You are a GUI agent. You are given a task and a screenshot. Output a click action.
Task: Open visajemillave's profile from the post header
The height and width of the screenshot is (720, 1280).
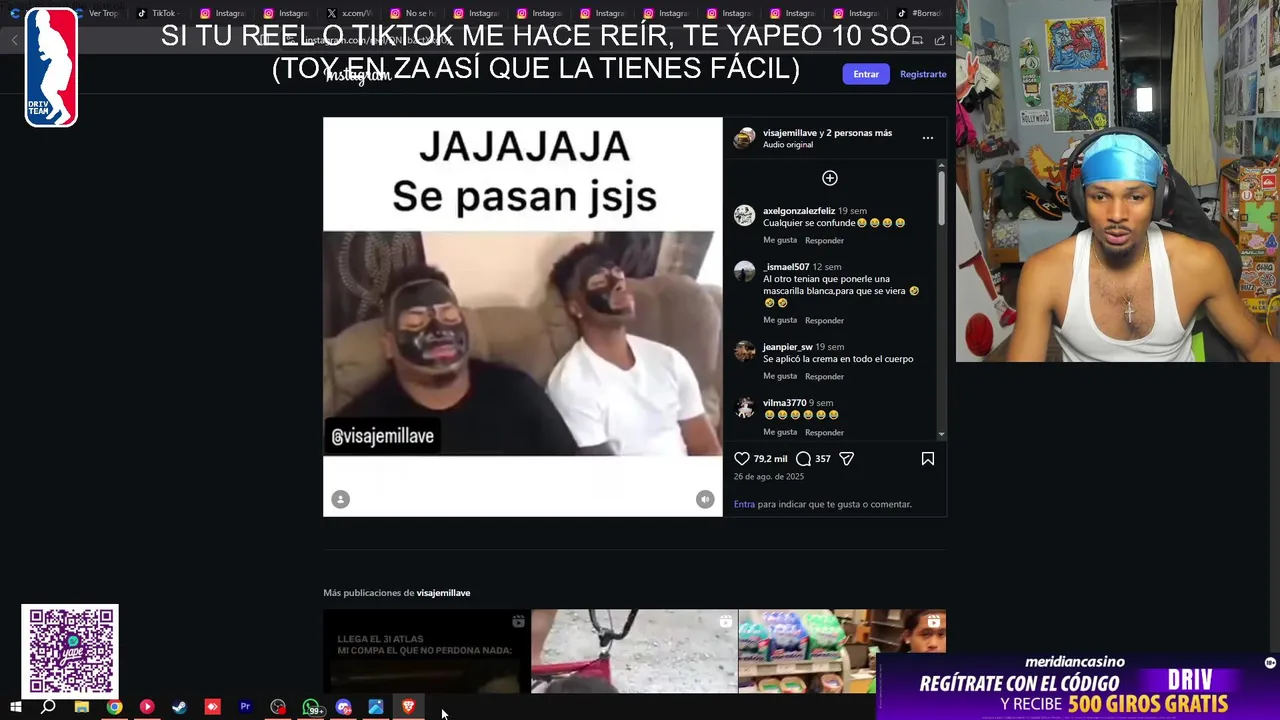(x=790, y=133)
